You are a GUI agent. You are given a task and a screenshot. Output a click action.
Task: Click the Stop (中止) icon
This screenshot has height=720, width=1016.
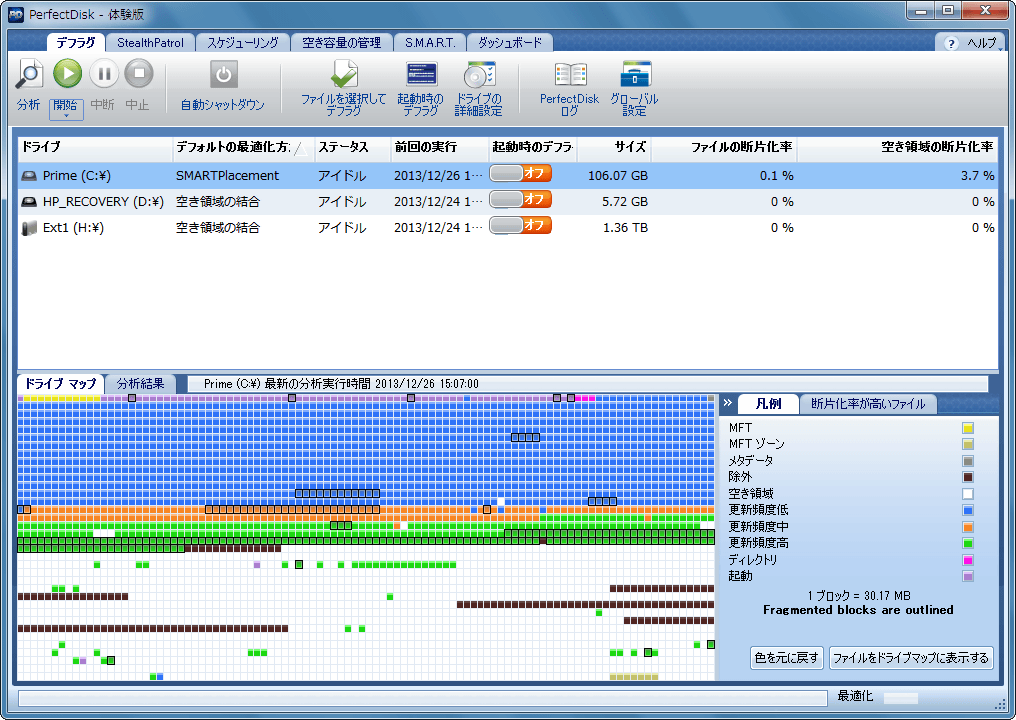tap(139, 73)
